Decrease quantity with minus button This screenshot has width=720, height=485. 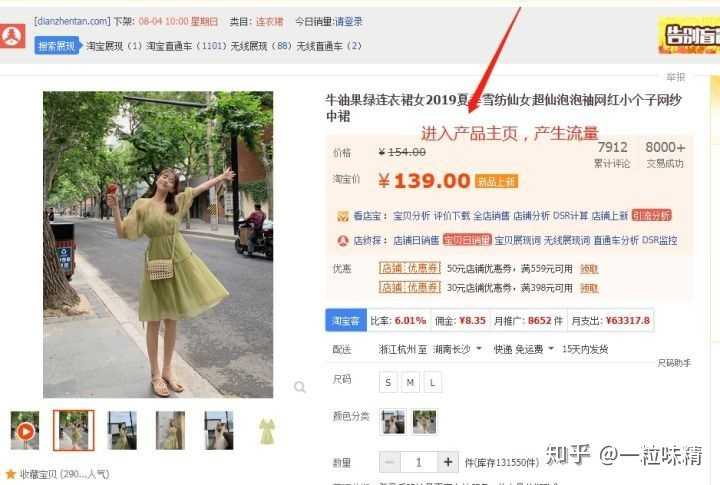click(x=390, y=462)
